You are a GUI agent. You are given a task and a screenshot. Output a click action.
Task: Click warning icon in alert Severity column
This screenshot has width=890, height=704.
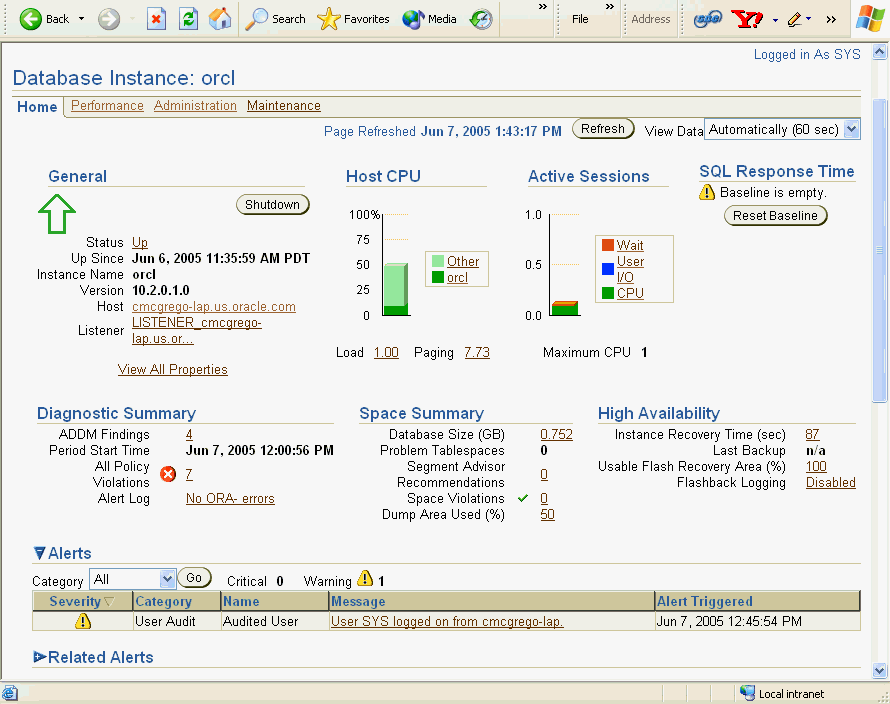(x=84, y=621)
